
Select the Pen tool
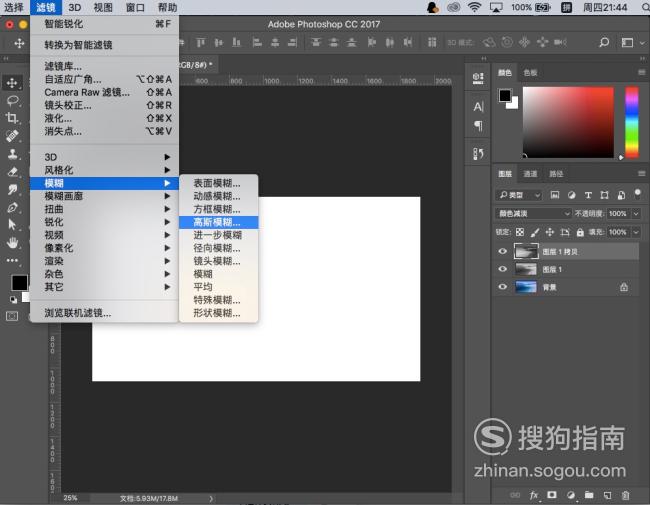[12, 207]
